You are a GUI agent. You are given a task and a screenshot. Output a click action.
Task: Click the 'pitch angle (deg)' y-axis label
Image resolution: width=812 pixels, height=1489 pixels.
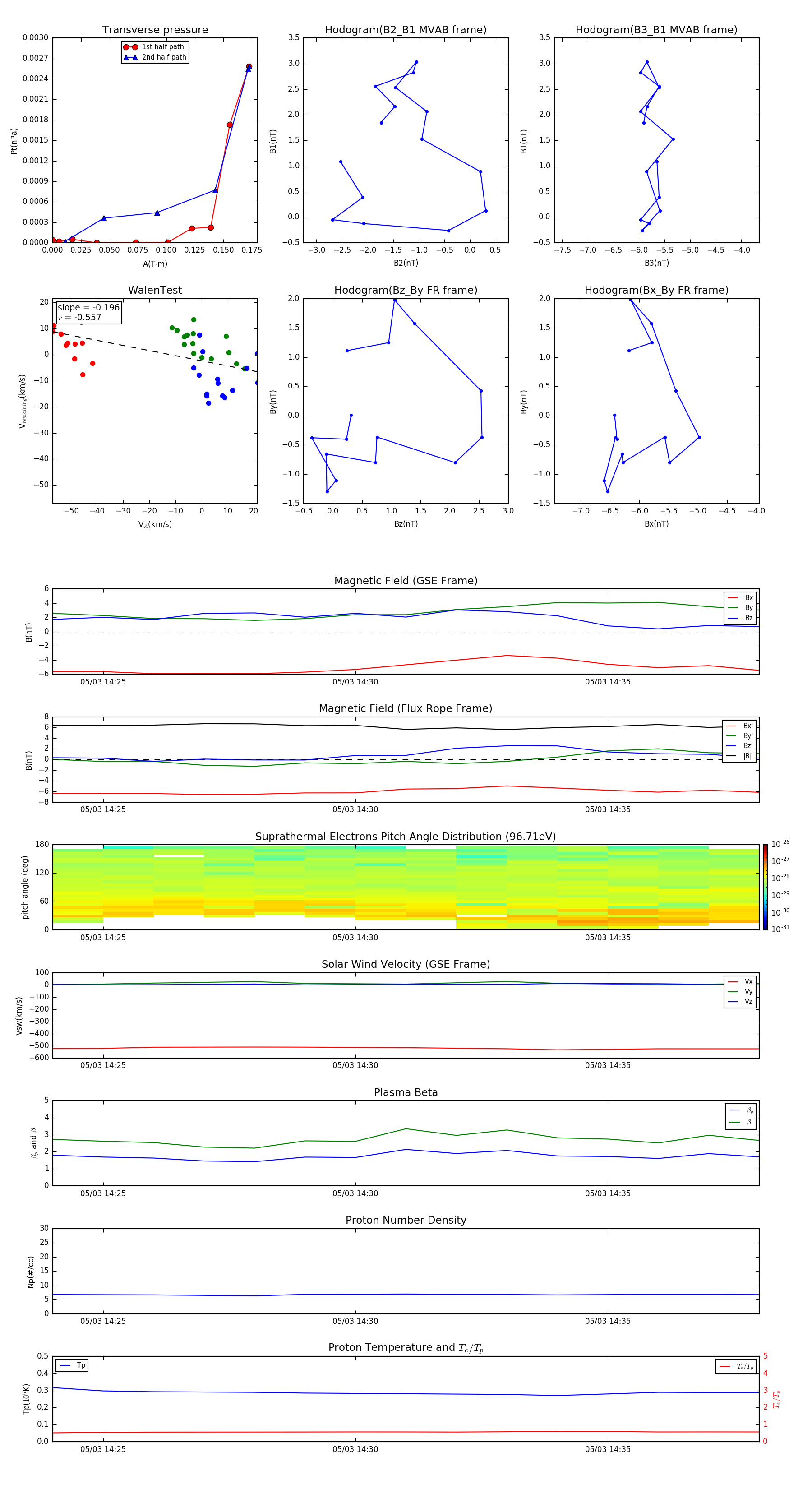pyautogui.click(x=25, y=887)
